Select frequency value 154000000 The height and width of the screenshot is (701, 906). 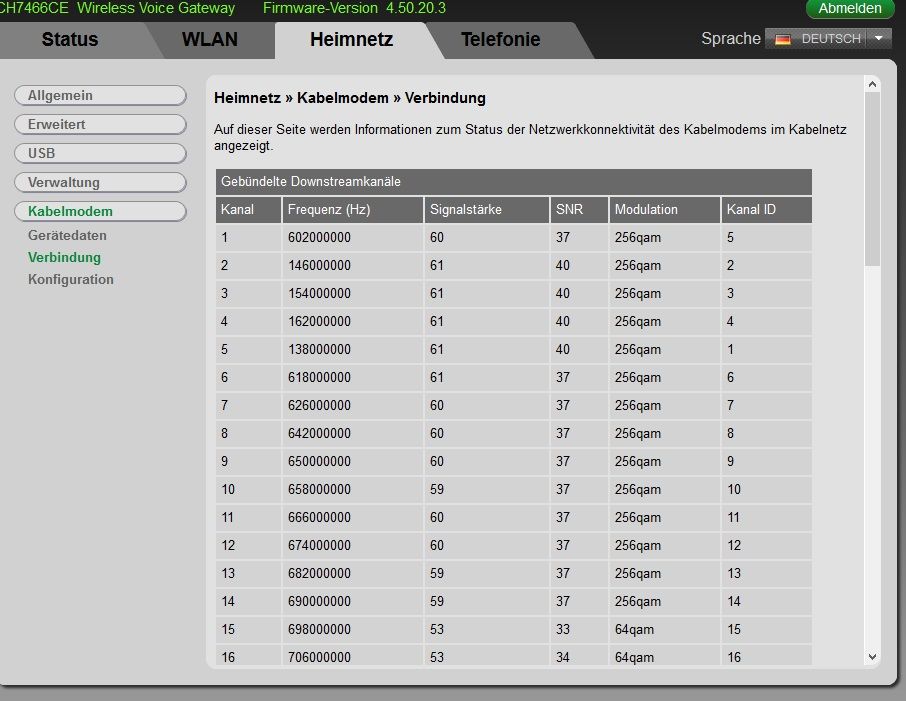click(320, 294)
